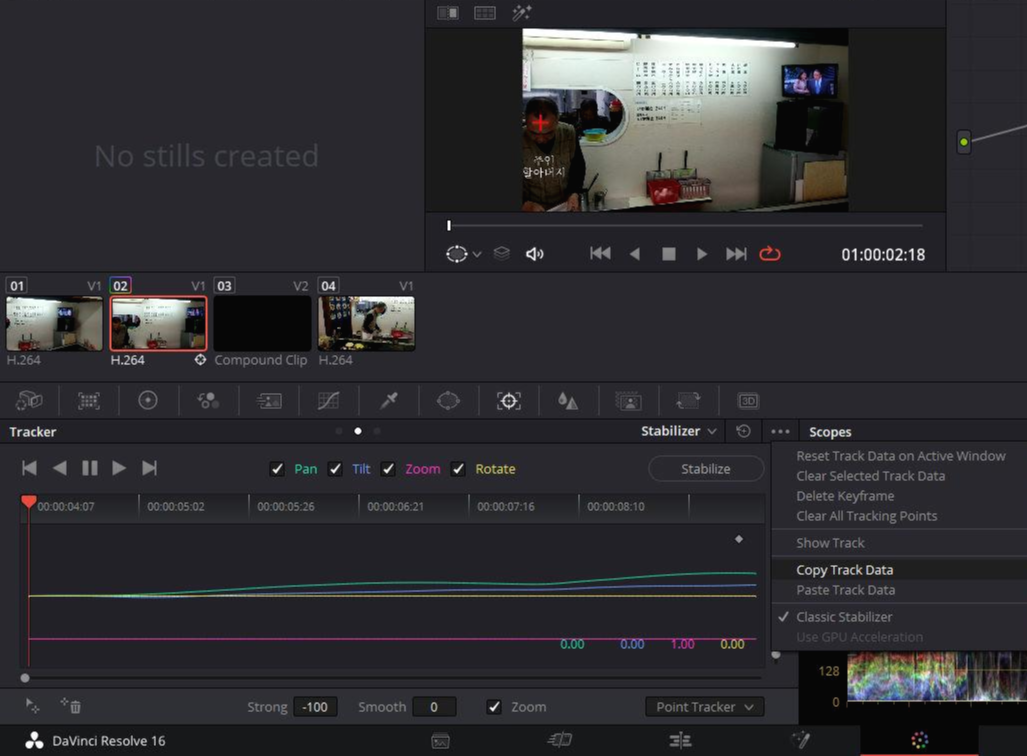Open the Key palette icon
Image resolution: width=1027 pixels, height=756 pixels.
point(628,400)
